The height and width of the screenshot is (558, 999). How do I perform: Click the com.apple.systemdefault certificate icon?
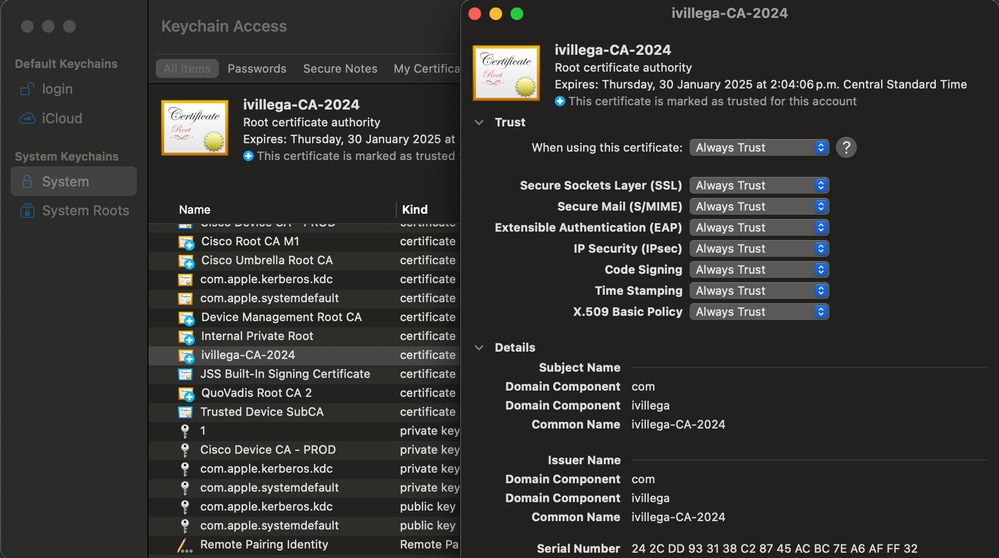185,299
